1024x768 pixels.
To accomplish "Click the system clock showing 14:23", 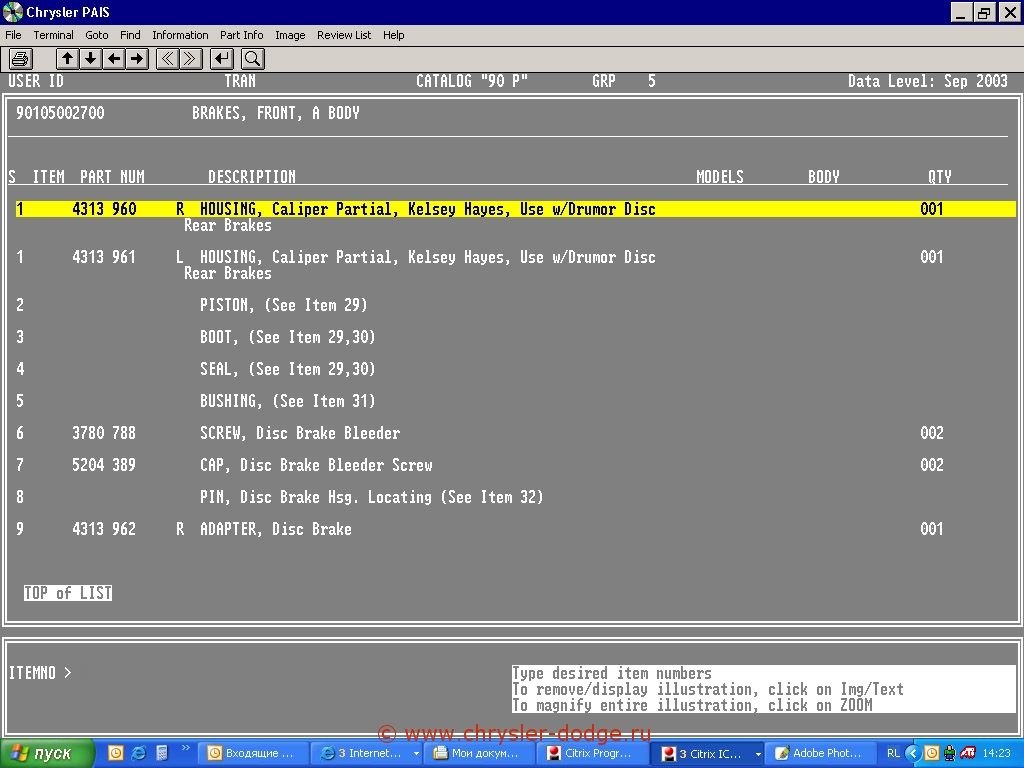I will pyautogui.click(x=997, y=754).
